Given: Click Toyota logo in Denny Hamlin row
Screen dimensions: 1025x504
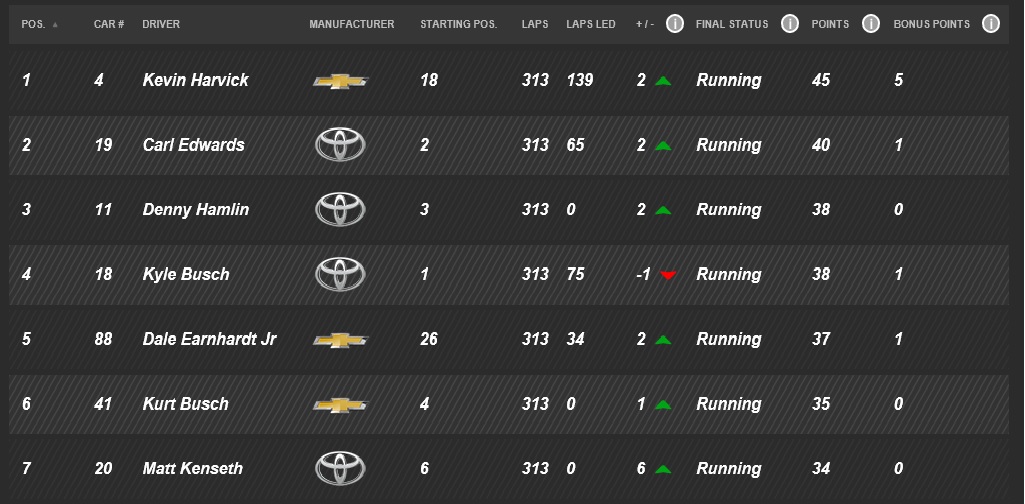Looking at the screenshot, I should [341, 209].
